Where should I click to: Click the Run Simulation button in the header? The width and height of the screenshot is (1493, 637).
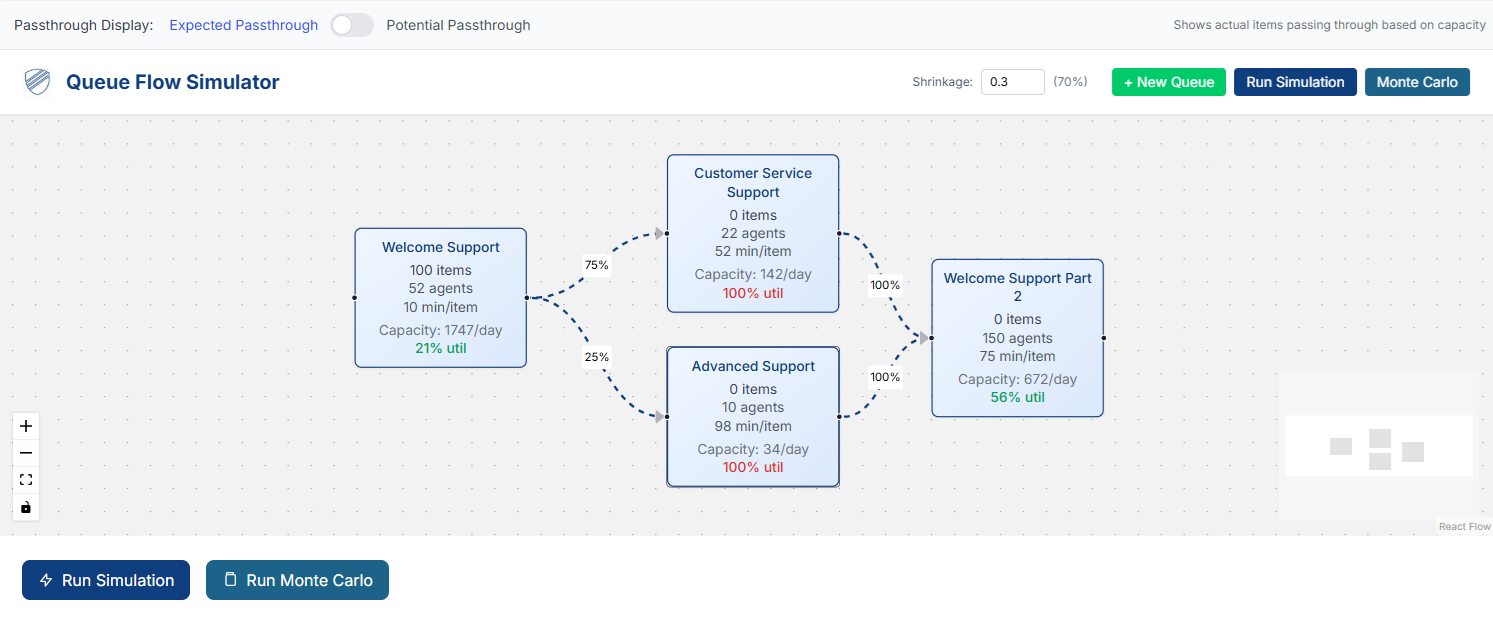click(1295, 81)
